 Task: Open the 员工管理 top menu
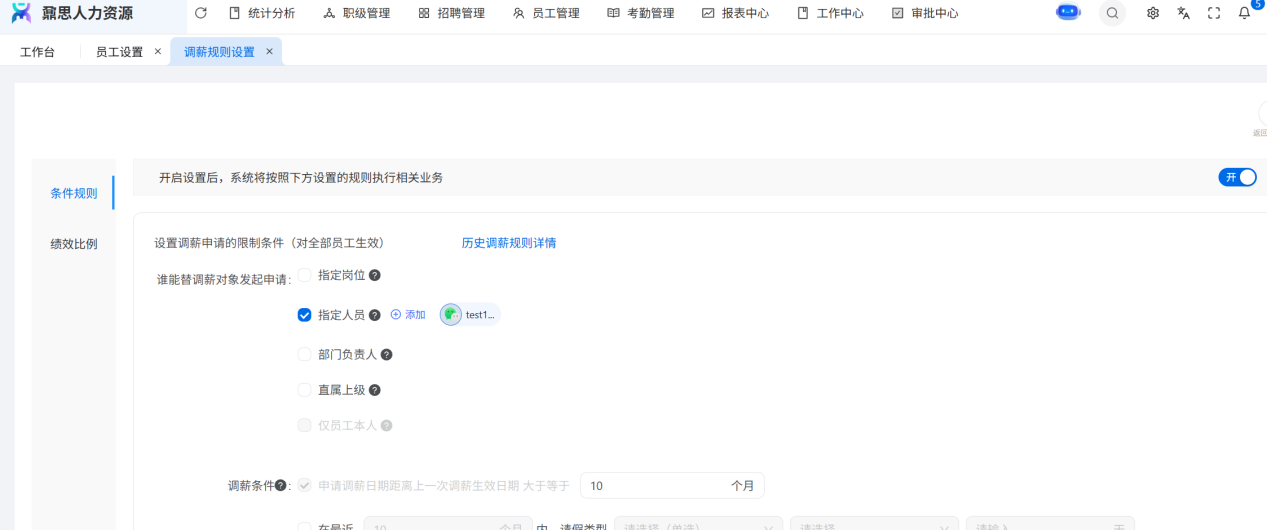(x=546, y=13)
